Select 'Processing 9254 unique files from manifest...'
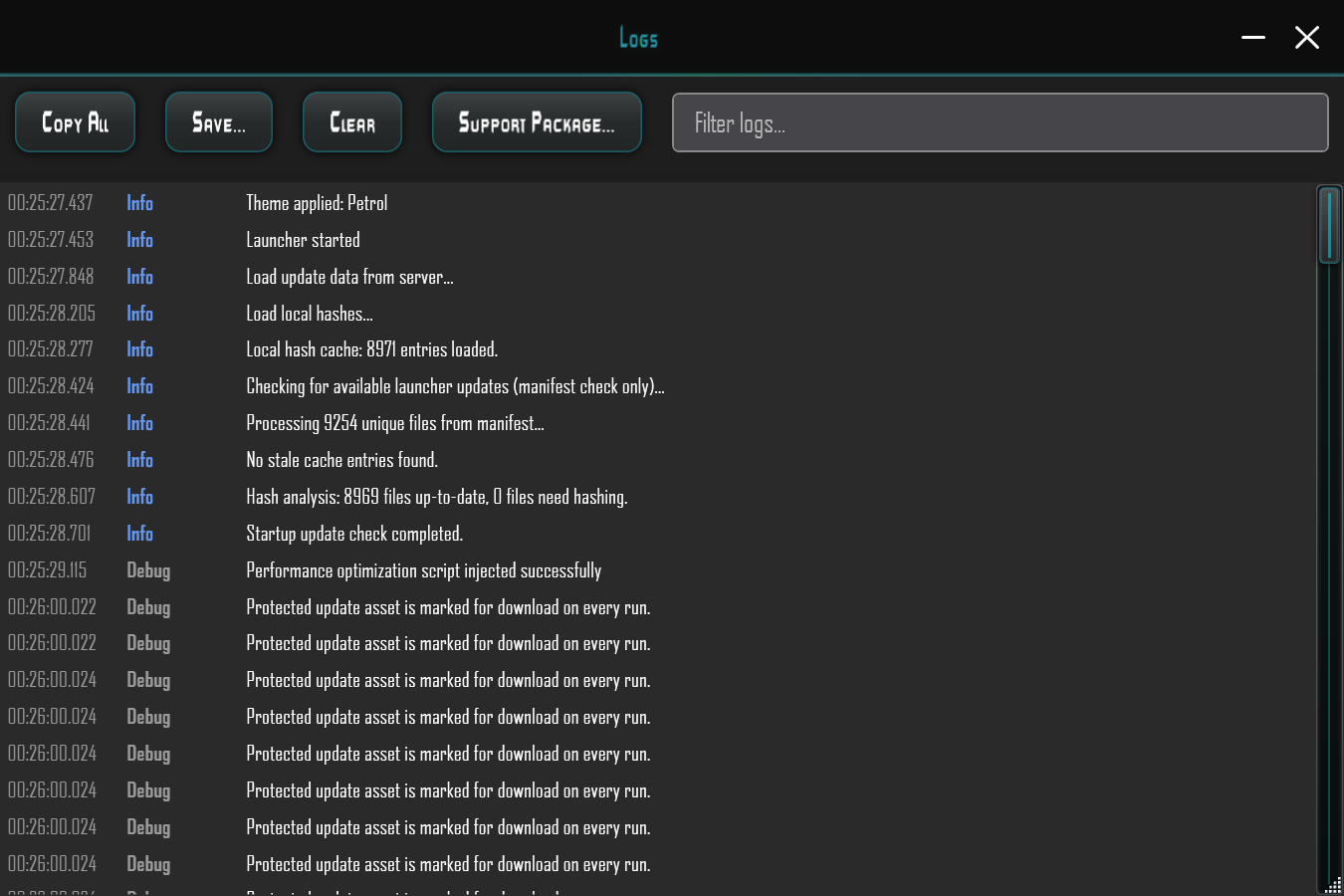The width and height of the screenshot is (1344, 896). point(395,423)
